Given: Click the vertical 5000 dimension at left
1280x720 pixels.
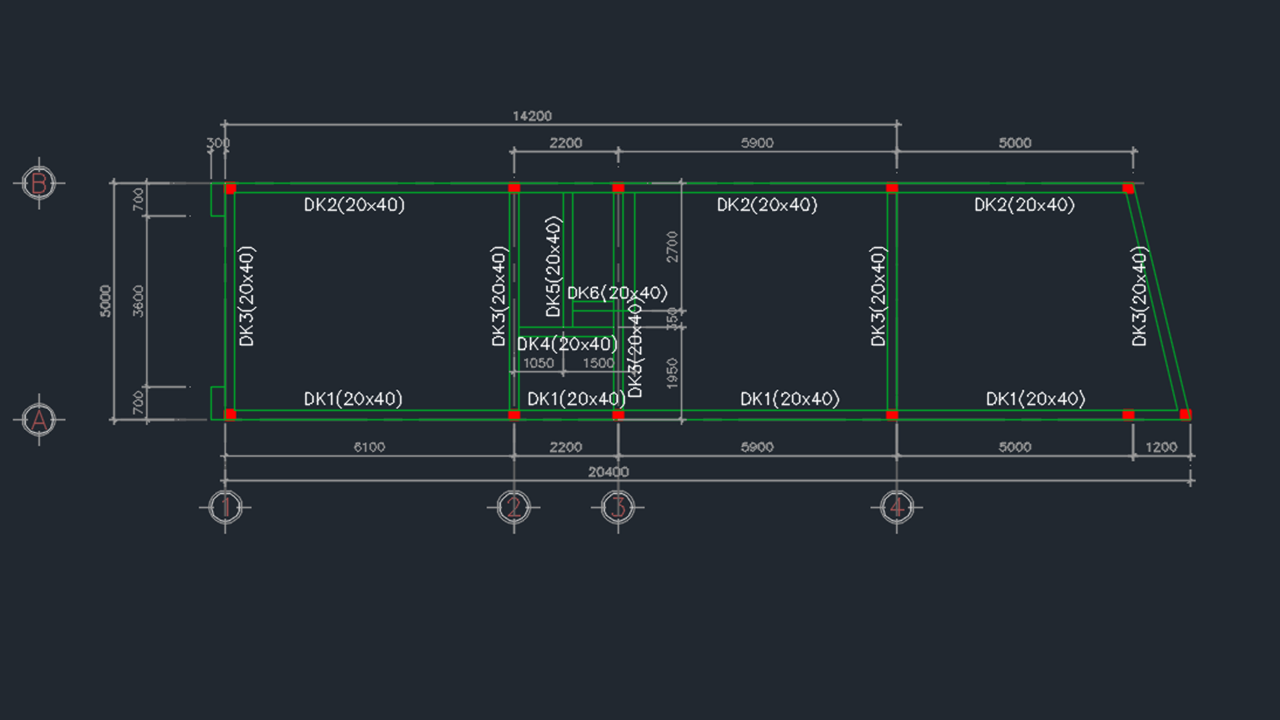Looking at the screenshot, I should tap(107, 301).
